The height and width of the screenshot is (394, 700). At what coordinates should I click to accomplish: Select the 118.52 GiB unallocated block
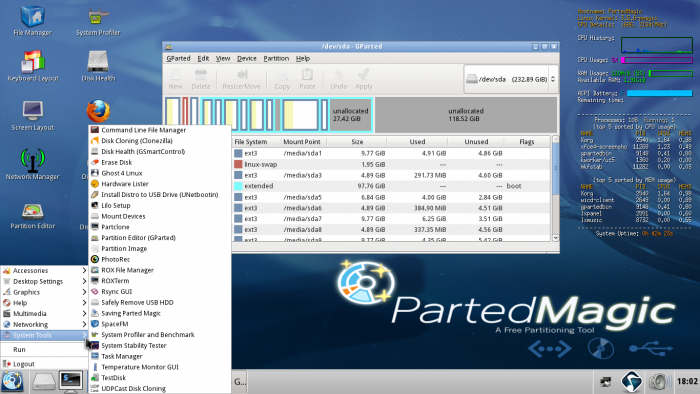pyautogui.click(x=466, y=115)
